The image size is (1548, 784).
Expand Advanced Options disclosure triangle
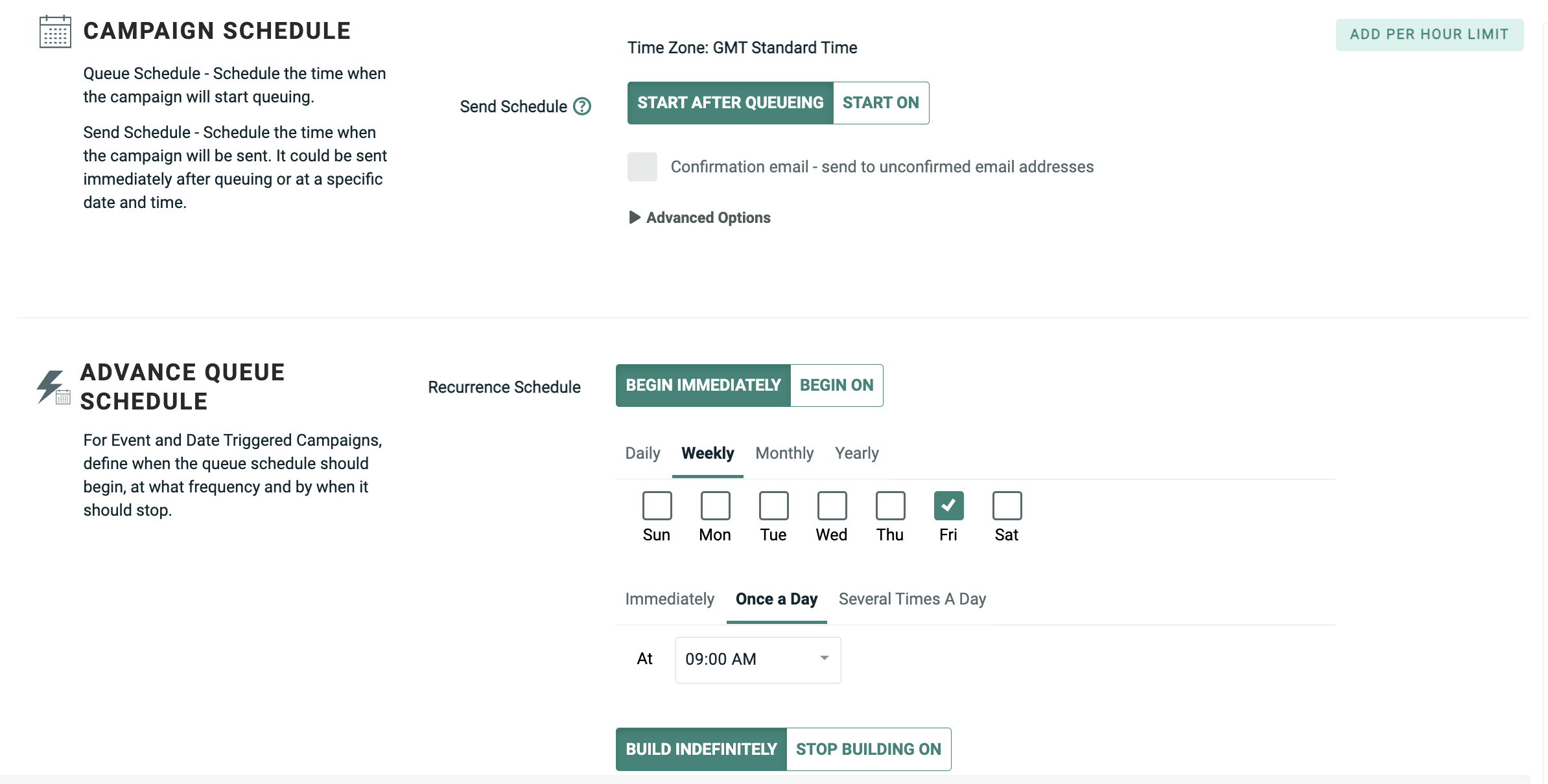pos(635,218)
